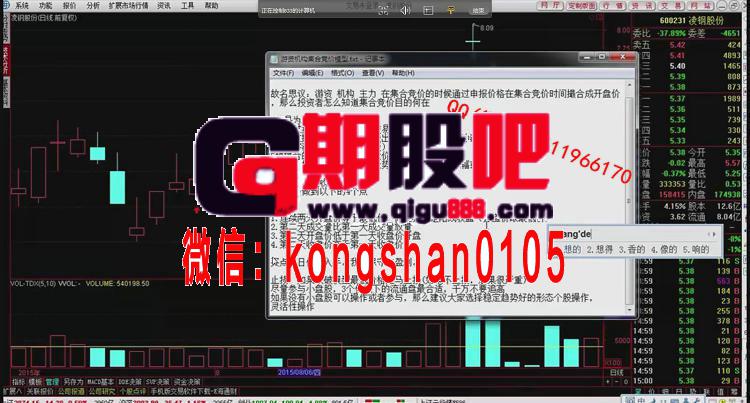Click the 日线 period label at chart bottom right
The height and width of the screenshot is (403, 750).
(617, 372)
